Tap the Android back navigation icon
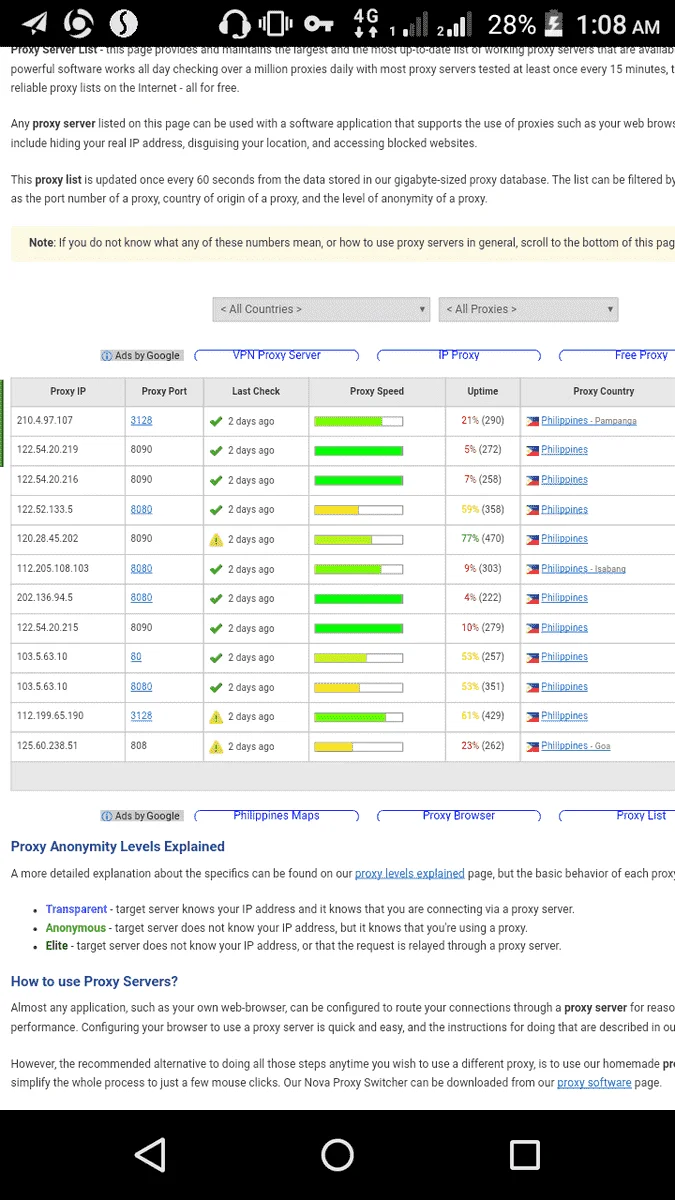The width and height of the screenshot is (675, 1200). [150, 1155]
